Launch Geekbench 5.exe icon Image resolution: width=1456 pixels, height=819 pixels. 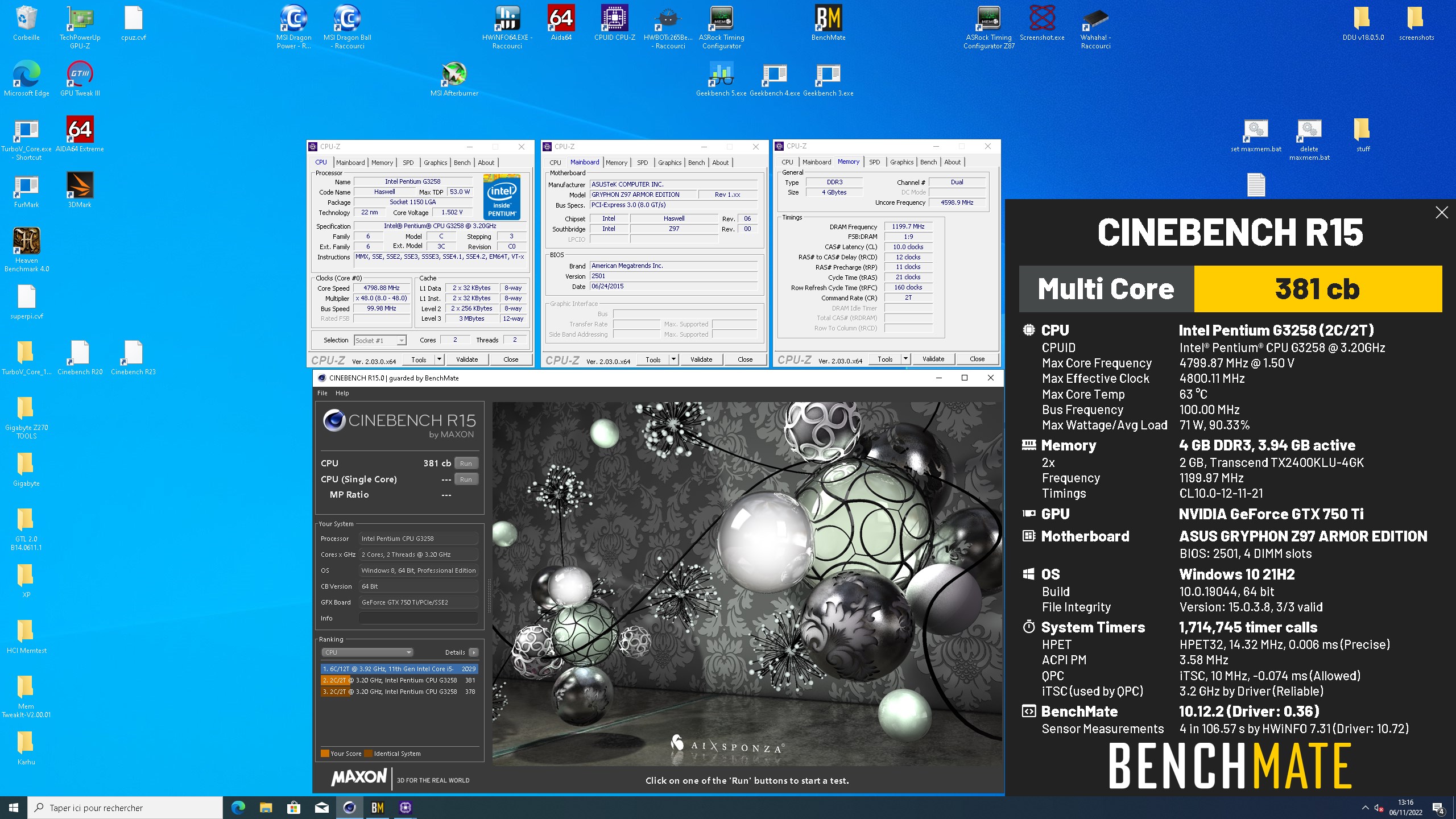(721, 79)
